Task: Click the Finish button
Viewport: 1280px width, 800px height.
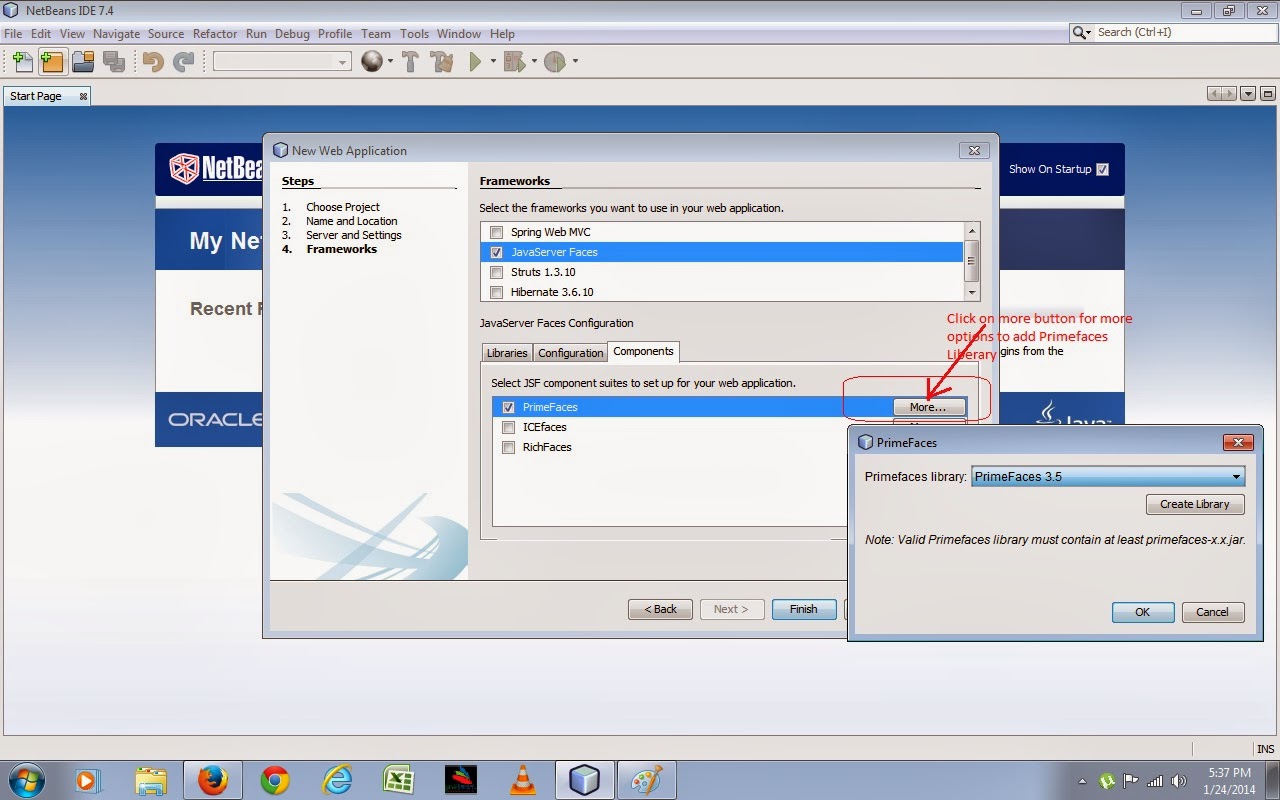Action: (x=804, y=609)
